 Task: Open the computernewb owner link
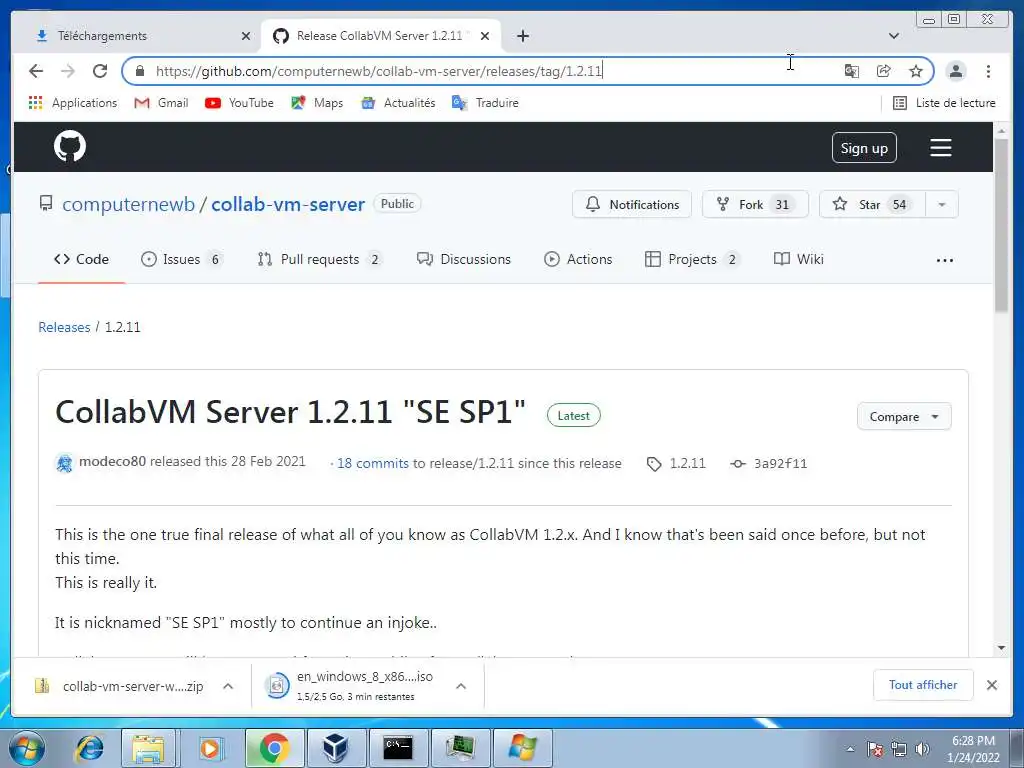(x=129, y=204)
